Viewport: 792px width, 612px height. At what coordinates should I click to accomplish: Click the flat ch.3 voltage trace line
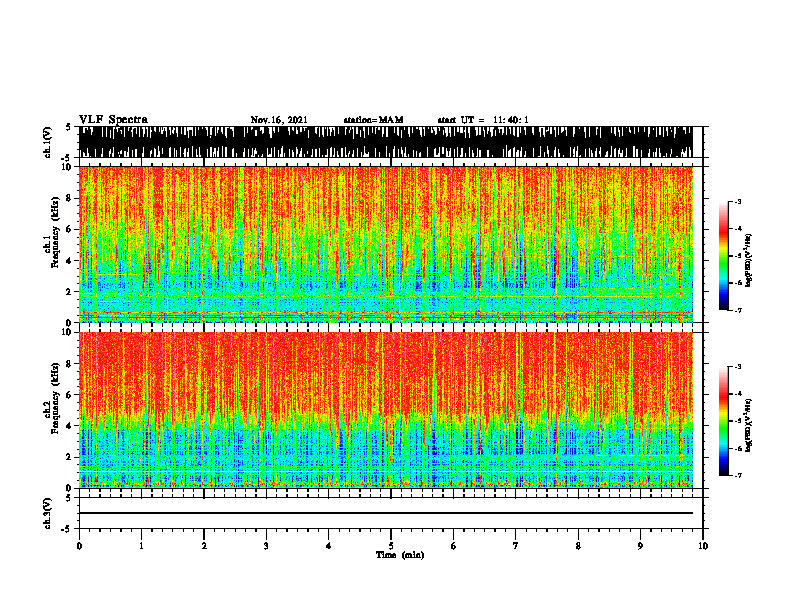pyautogui.click(x=386, y=513)
